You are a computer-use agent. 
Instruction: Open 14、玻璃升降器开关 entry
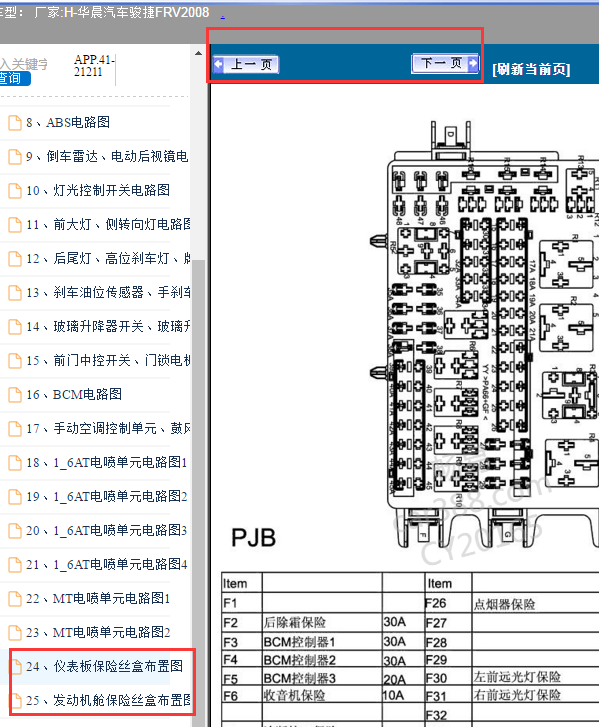[x=108, y=326]
